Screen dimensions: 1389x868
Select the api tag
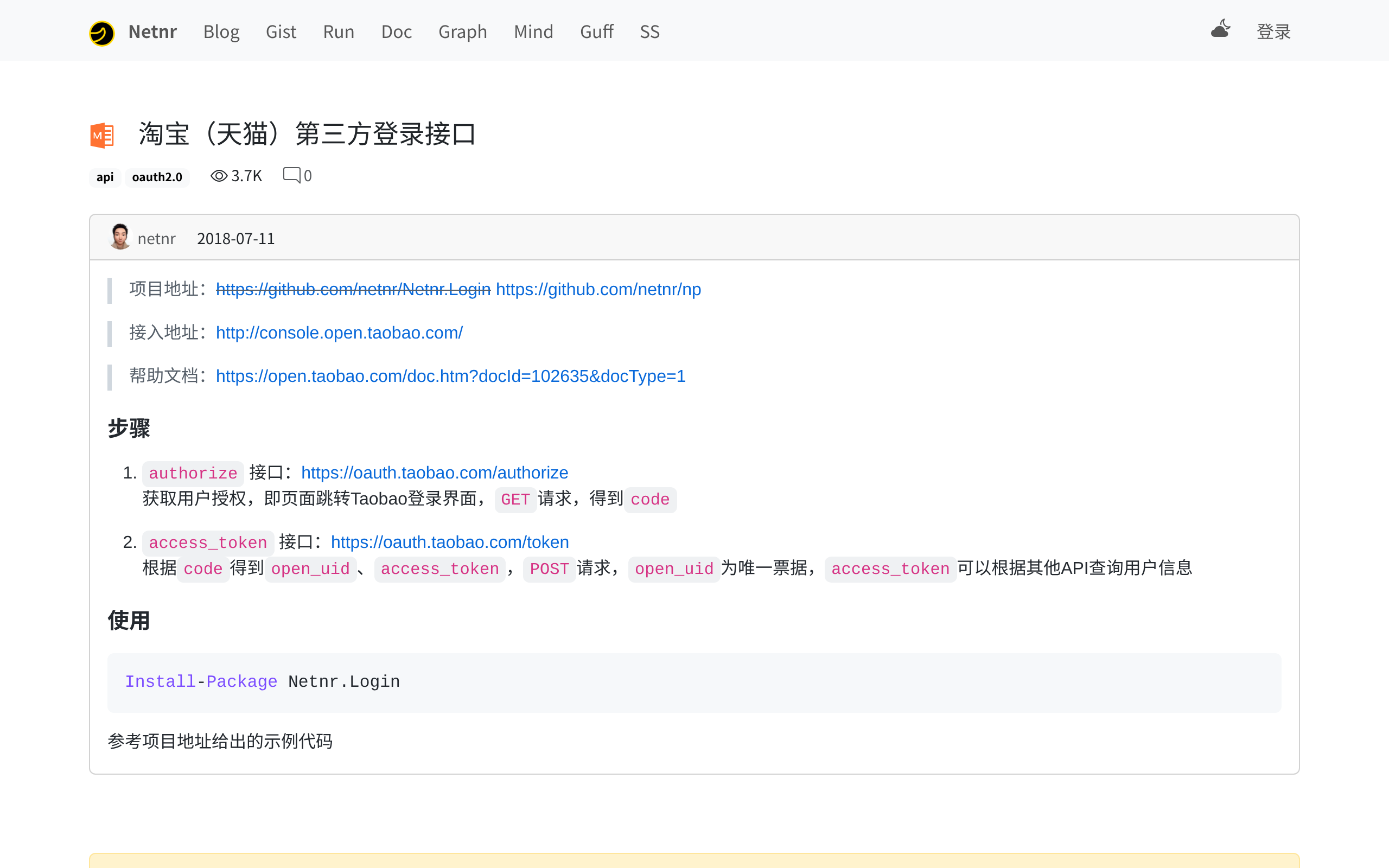click(105, 177)
